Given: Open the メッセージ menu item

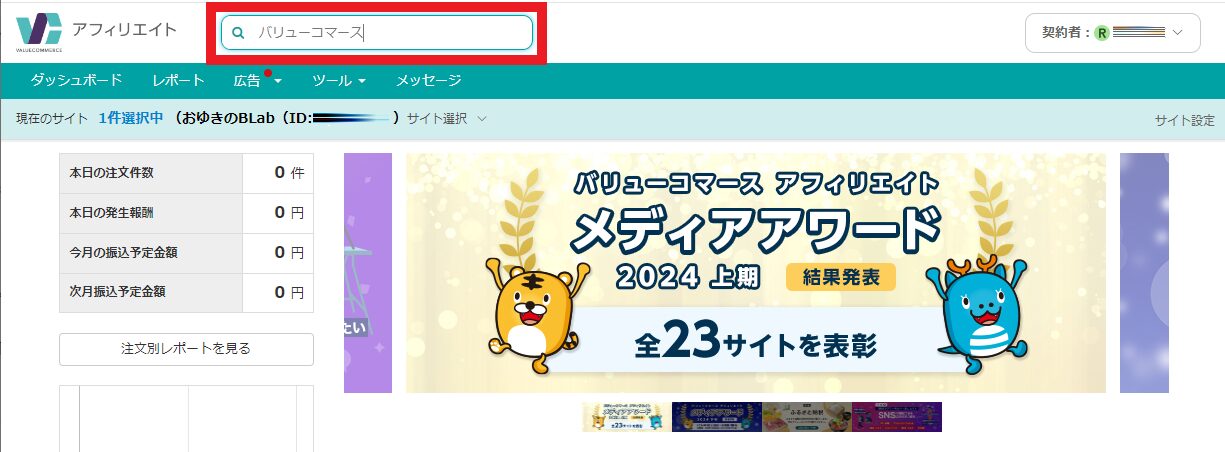Looking at the screenshot, I should 428,80.
